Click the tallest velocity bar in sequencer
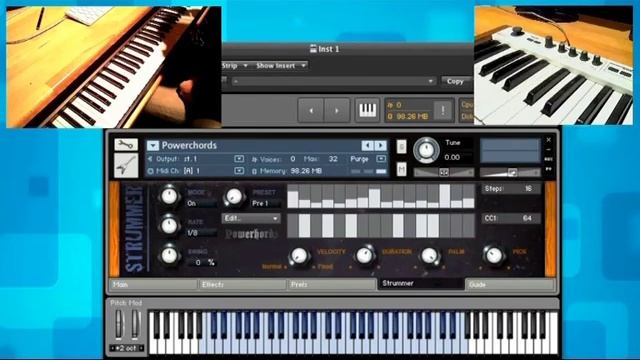The height and width of the screenshot is (360, 640). coord(445,196)
